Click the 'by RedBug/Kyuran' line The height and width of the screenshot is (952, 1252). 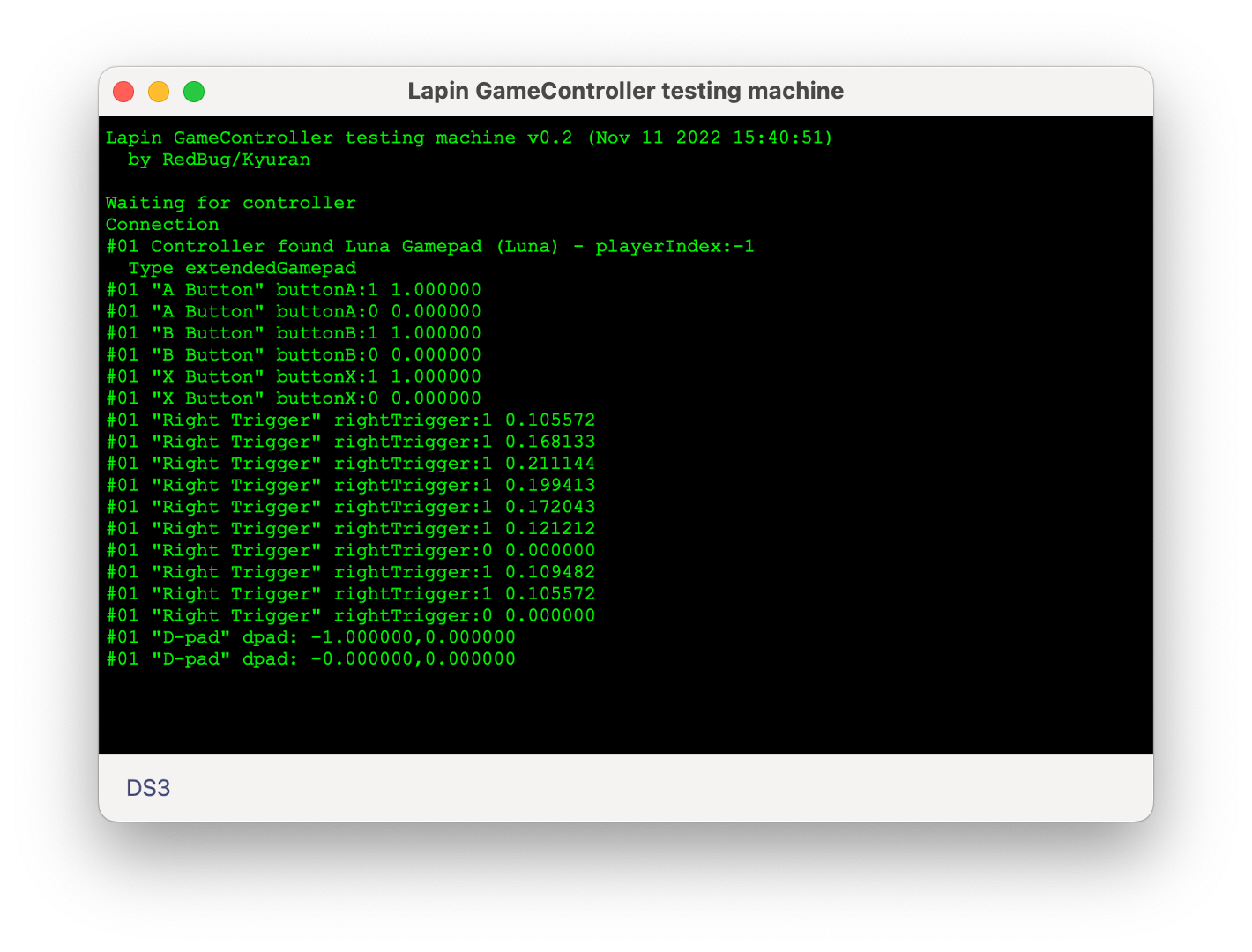(x=219, y=160)
